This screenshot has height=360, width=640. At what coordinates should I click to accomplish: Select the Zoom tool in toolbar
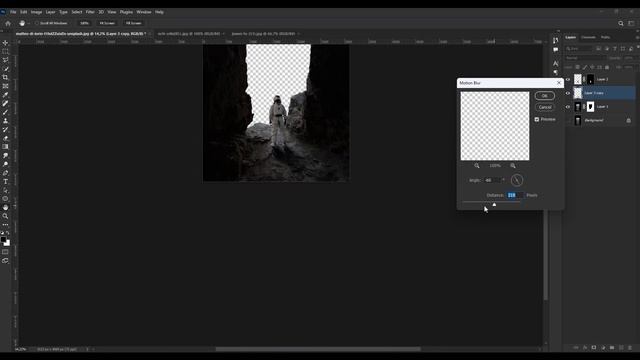pos(5,216)
